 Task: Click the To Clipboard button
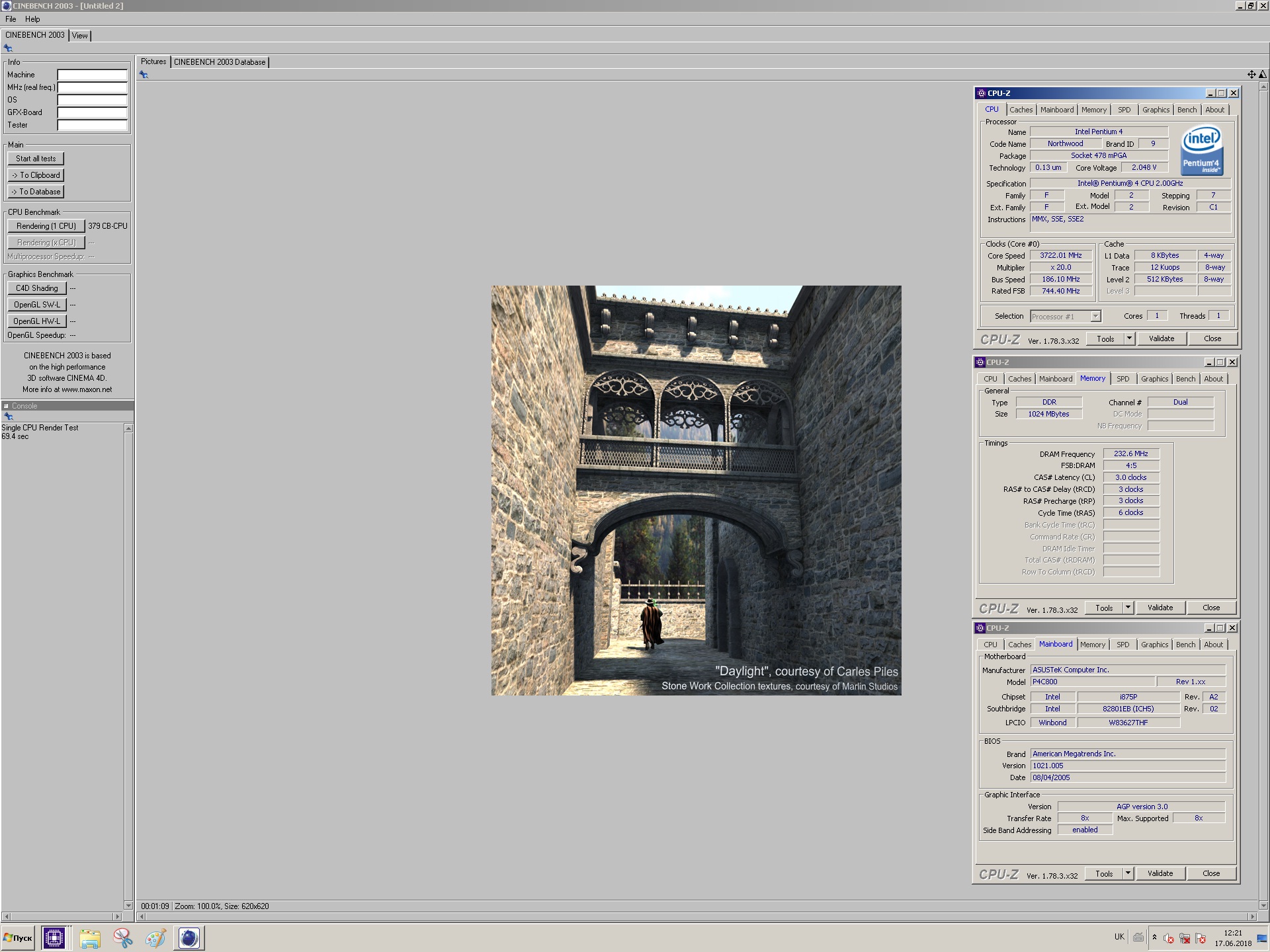36,175
